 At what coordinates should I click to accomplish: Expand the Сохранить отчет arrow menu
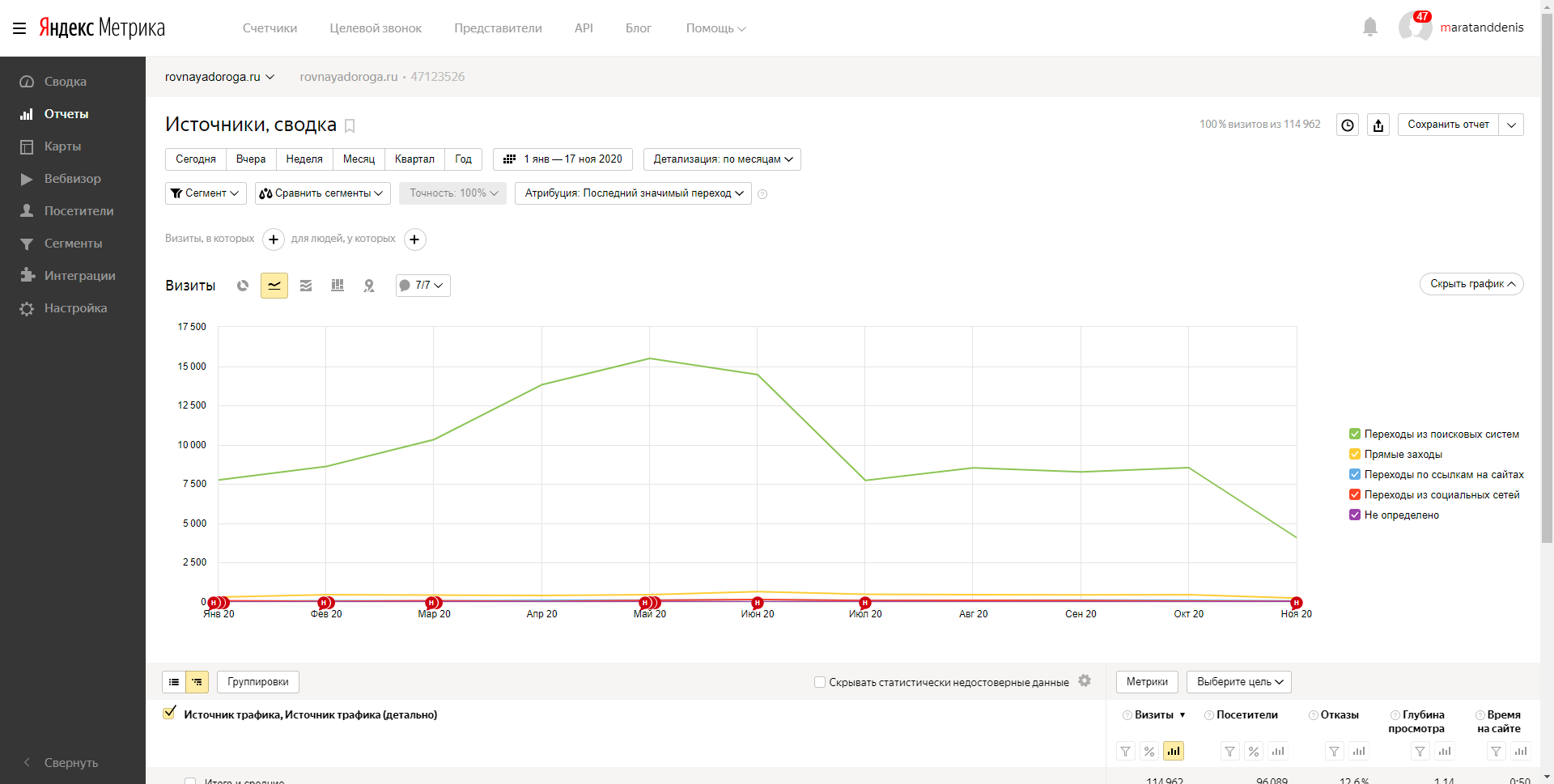tap(1511, 125)
